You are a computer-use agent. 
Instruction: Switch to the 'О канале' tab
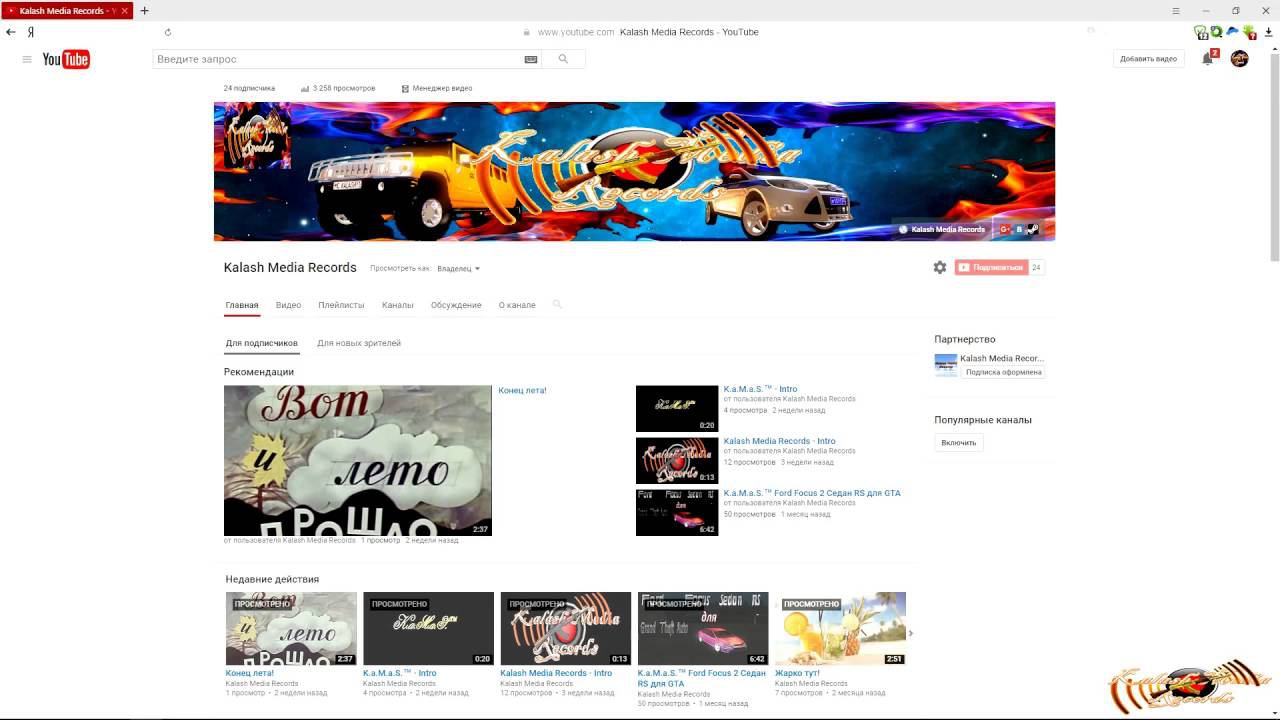(x=517, y=305)
